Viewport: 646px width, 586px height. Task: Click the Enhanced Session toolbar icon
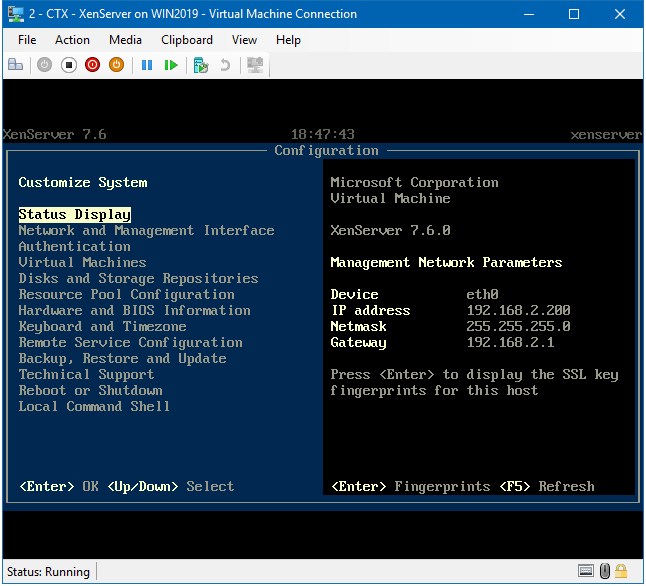click(255, 65)
